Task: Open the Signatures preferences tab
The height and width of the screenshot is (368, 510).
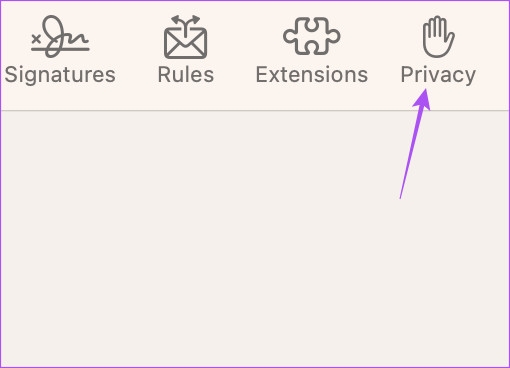Action: click(x=60, y=50)
